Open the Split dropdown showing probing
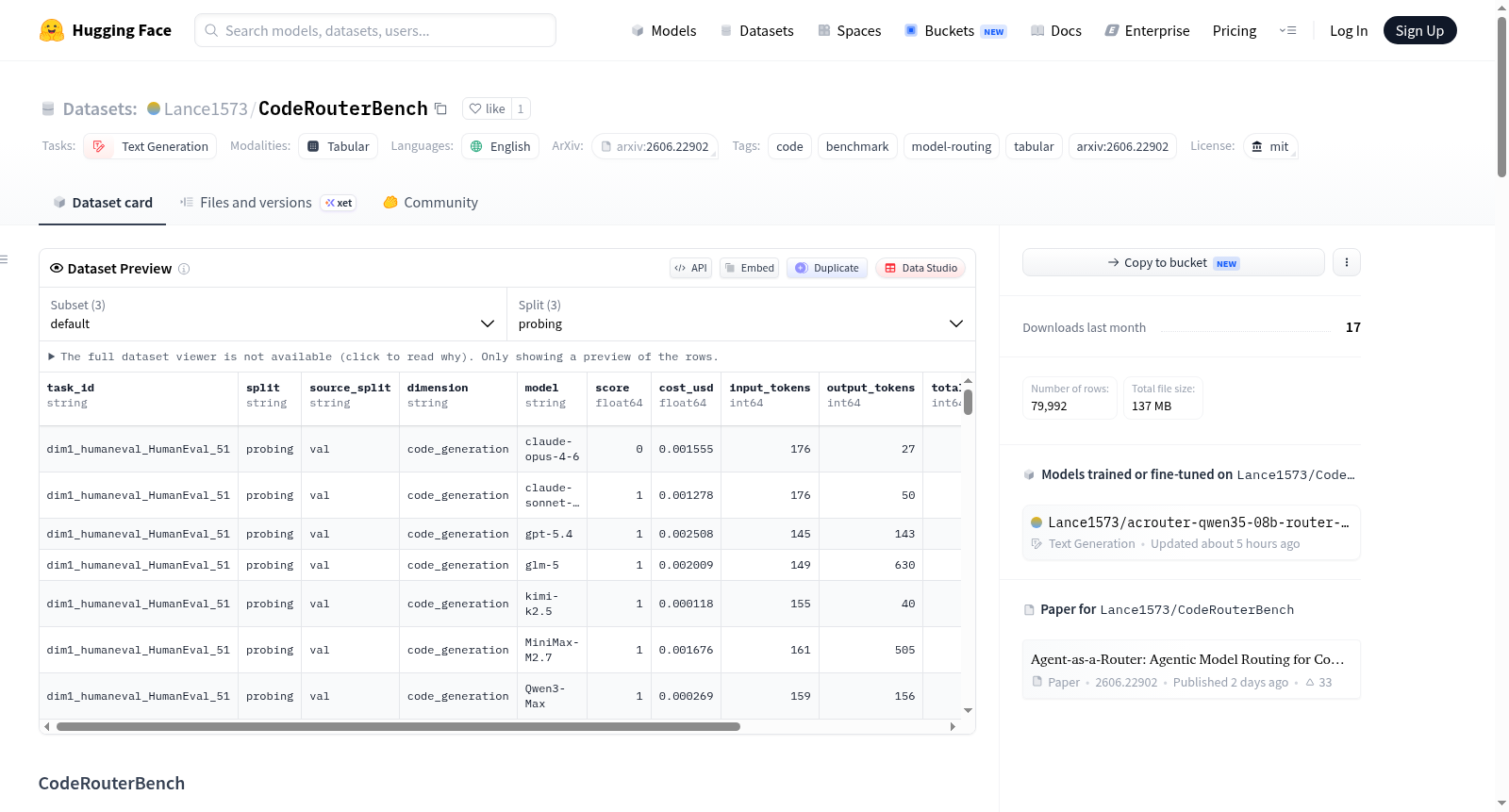Viewport: 1509px width, 812px height. click(x=740, y=314)
